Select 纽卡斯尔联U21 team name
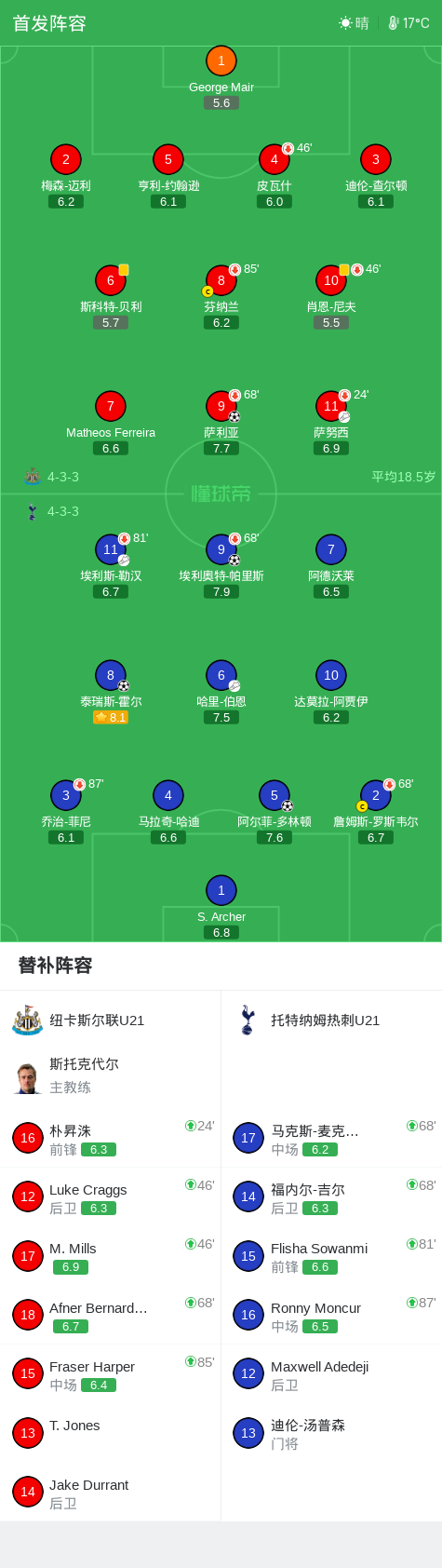Viewport: 442px width, 1568px height. pos(97,1021)
